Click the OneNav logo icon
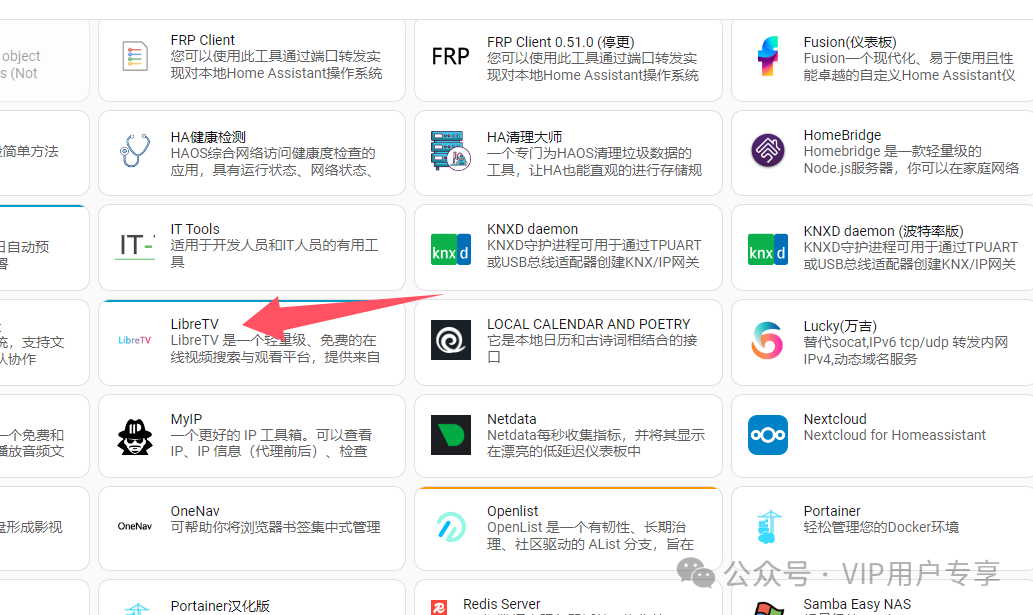This screenshot has height=615, width=1033. (x=134, y=526)
